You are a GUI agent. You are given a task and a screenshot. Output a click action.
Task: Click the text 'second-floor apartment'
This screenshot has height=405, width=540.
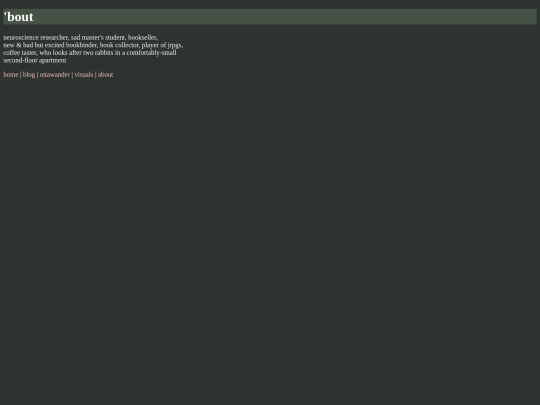coord(35,60)
